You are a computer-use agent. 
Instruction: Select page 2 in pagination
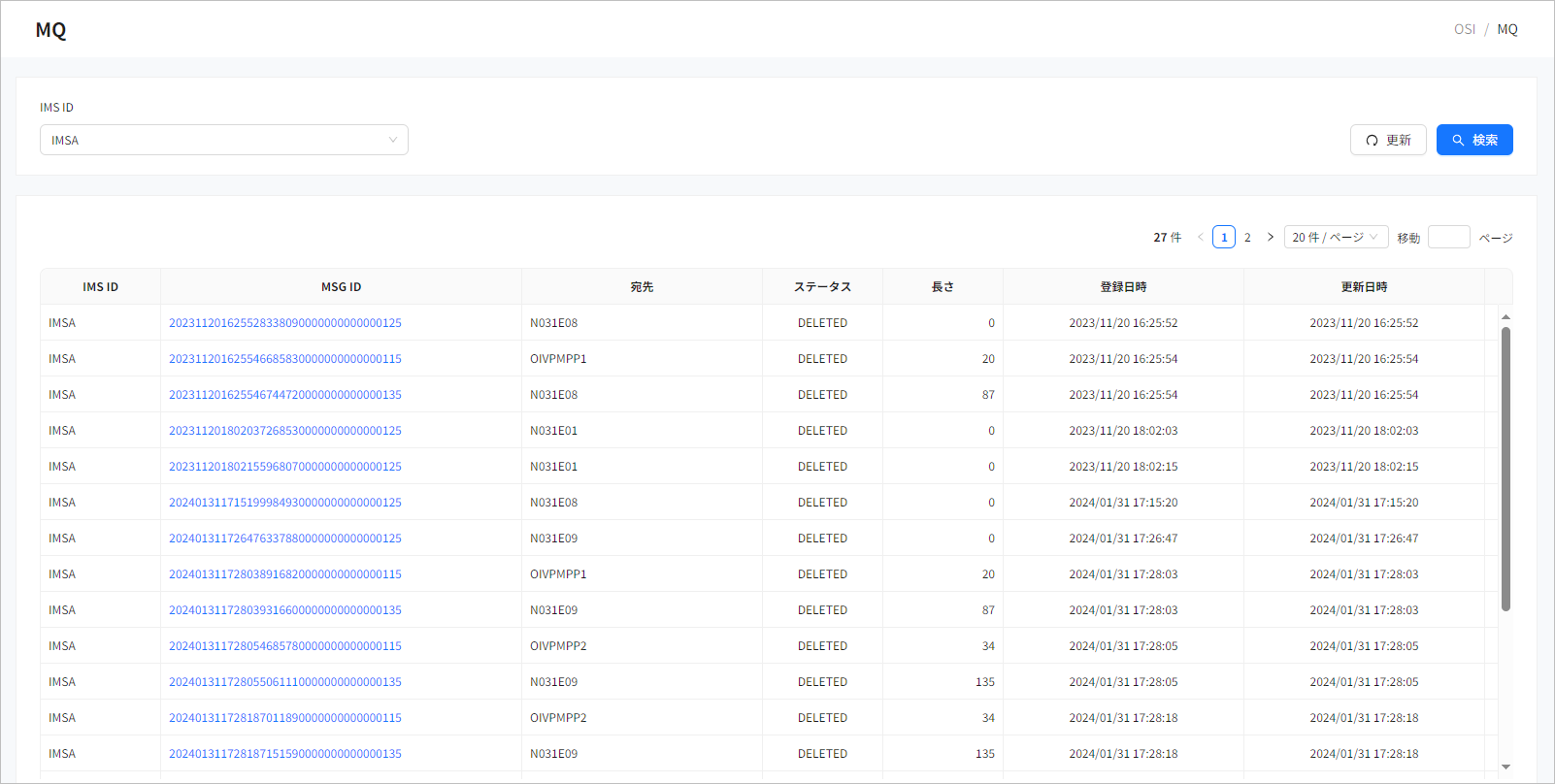point(1247,237)
